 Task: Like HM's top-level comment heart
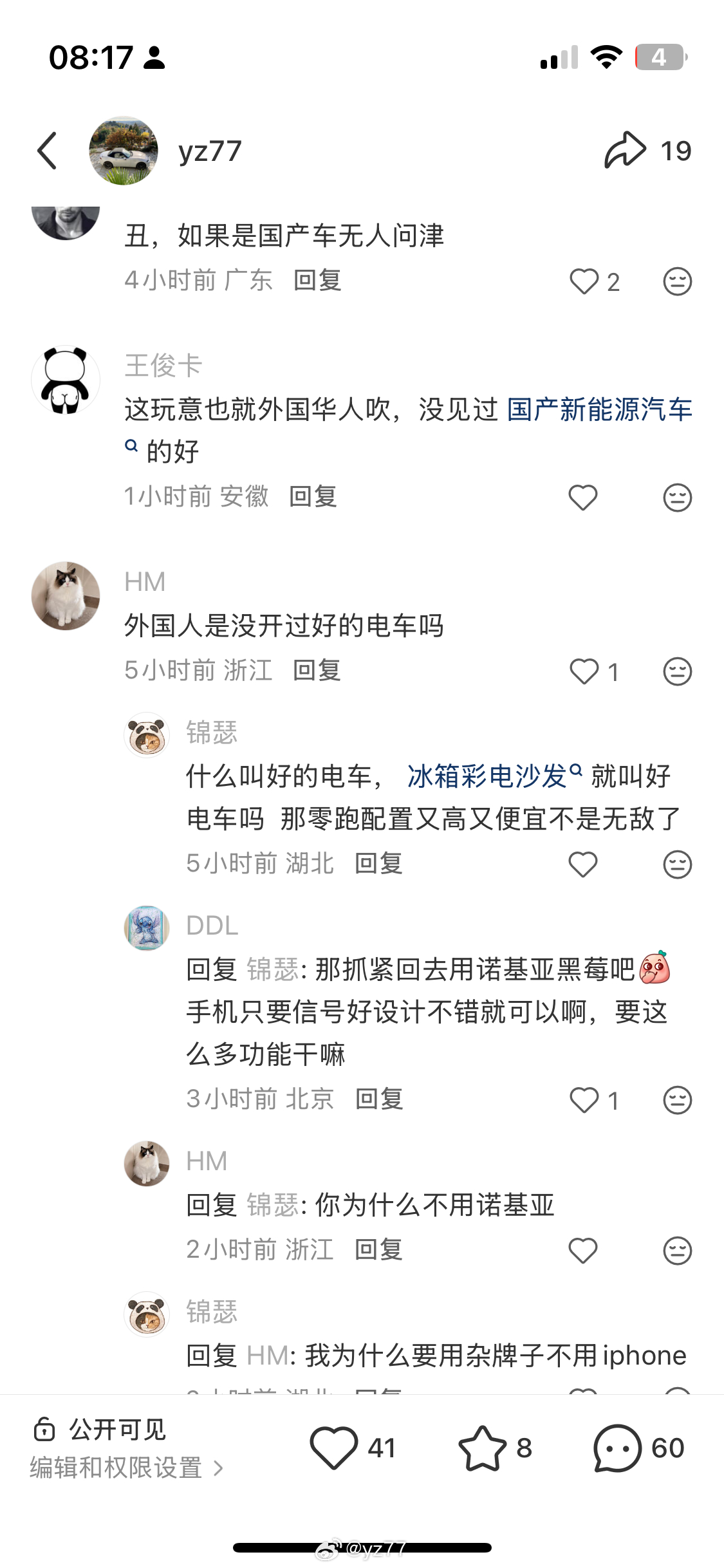click(584, 671)
